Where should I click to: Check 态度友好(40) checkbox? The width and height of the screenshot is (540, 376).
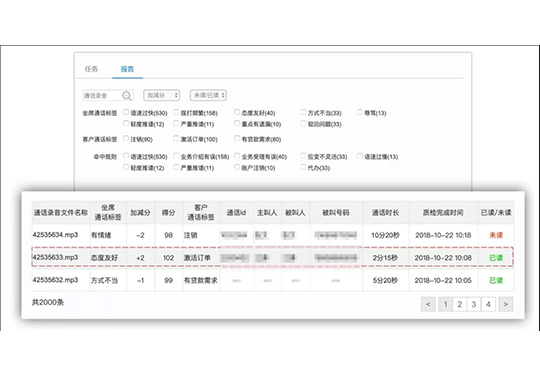237,112
